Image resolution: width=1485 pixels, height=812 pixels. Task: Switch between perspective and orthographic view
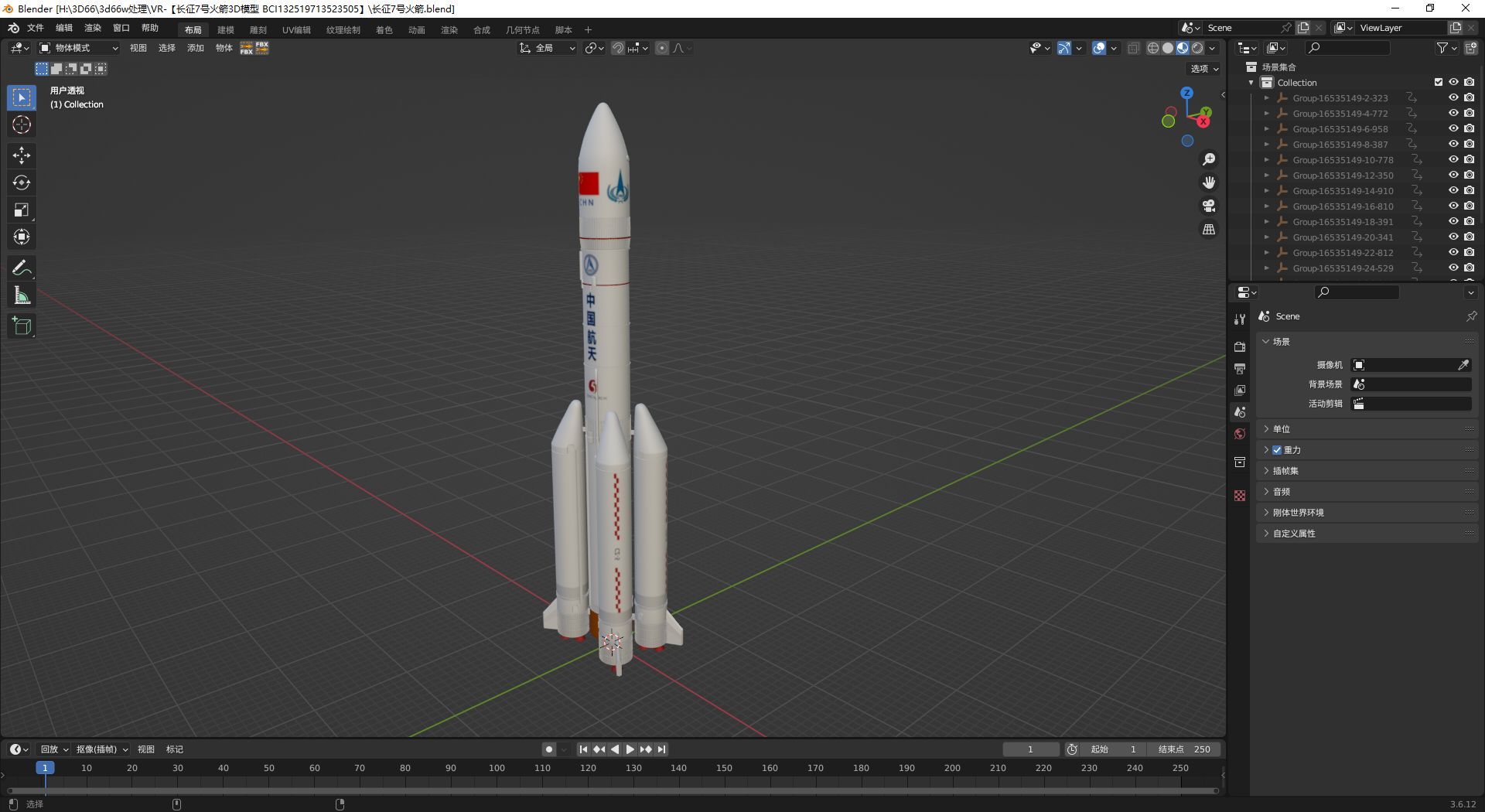pos(1209,230)
